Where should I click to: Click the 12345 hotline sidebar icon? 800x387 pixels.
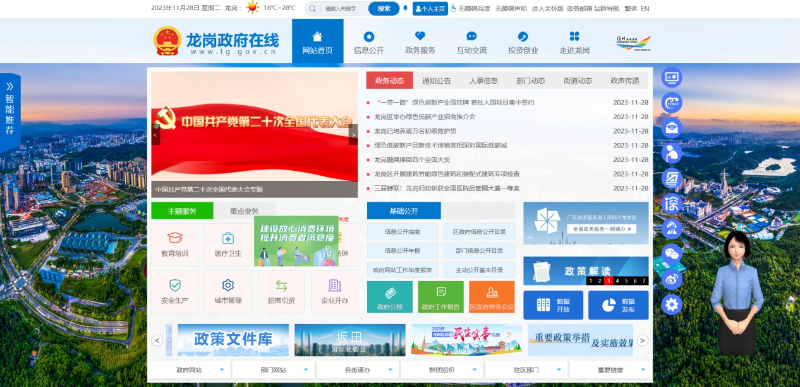[671, 102]
